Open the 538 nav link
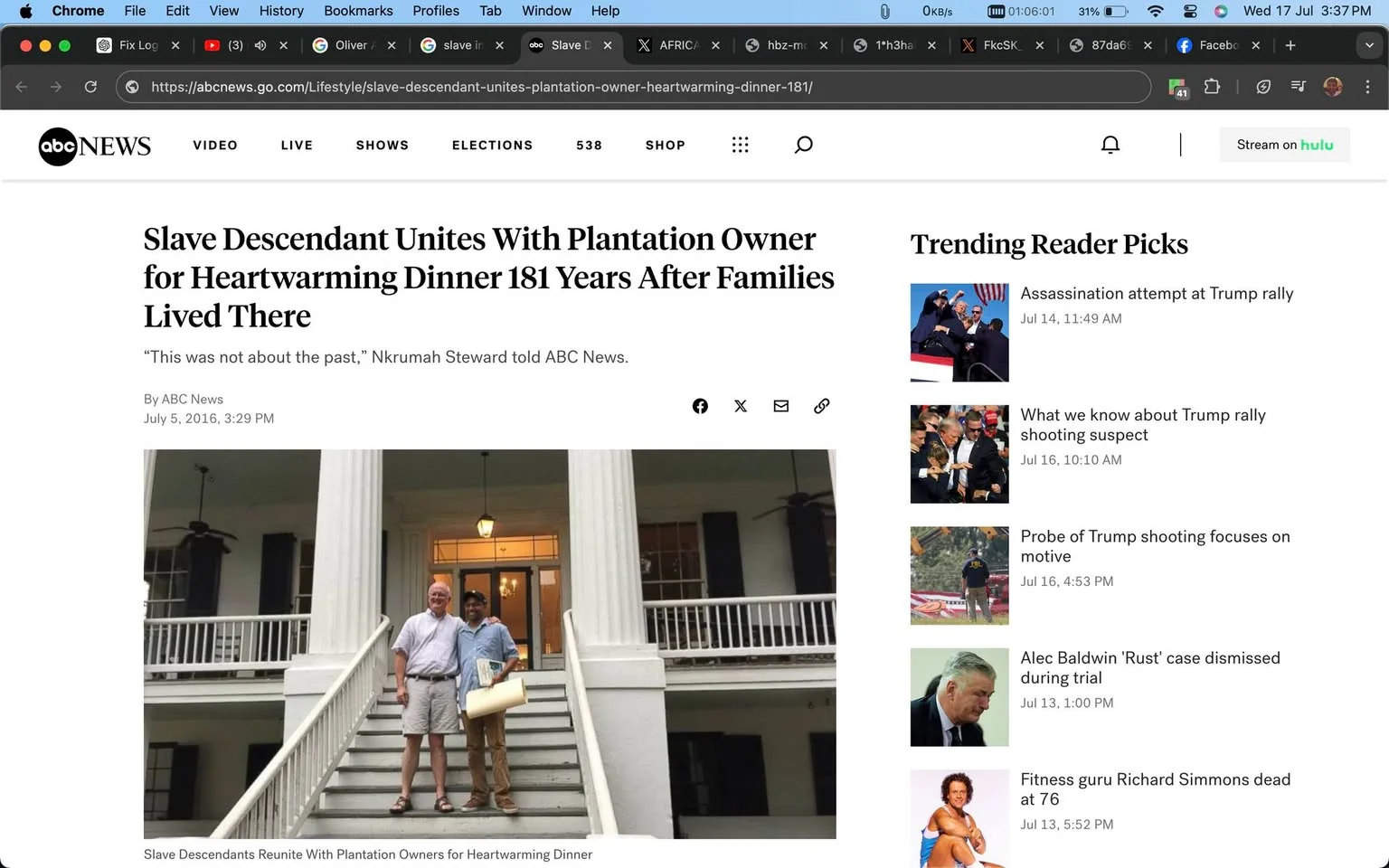The image size is (1389, 868). (589, 145)
